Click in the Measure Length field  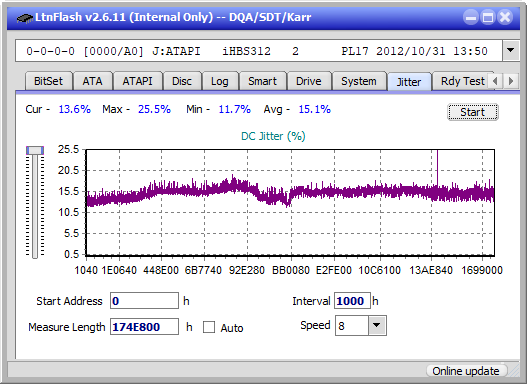[144, 327]
